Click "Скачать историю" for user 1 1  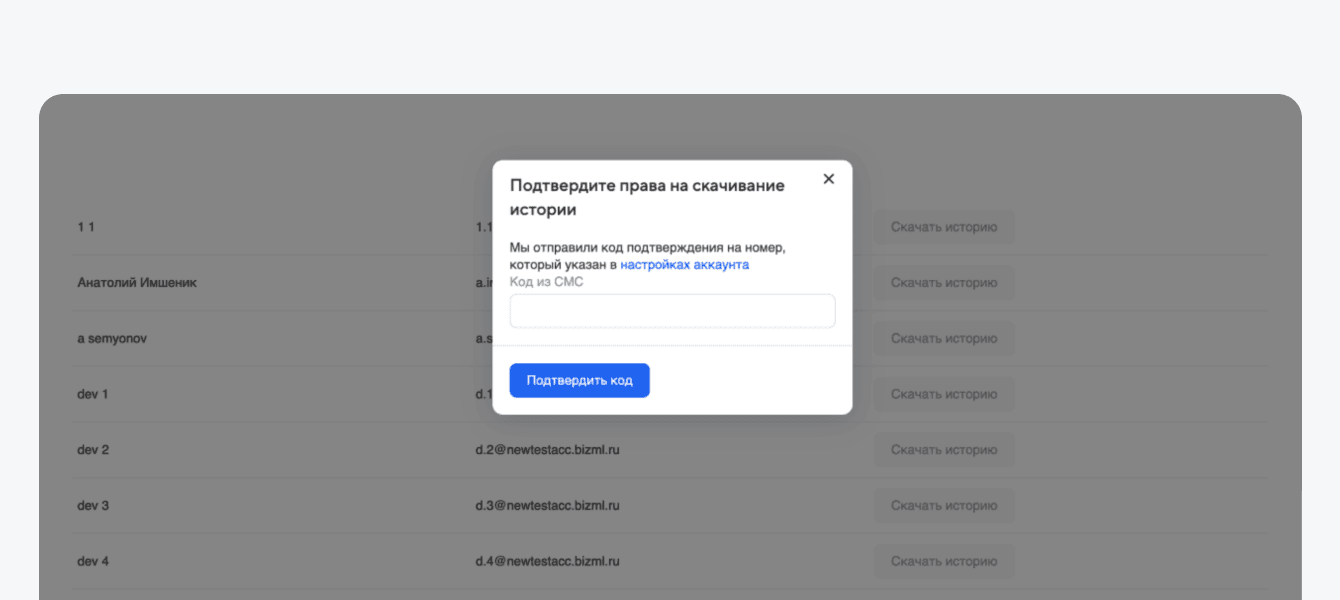pyautogui.click(x=943, y=227)
